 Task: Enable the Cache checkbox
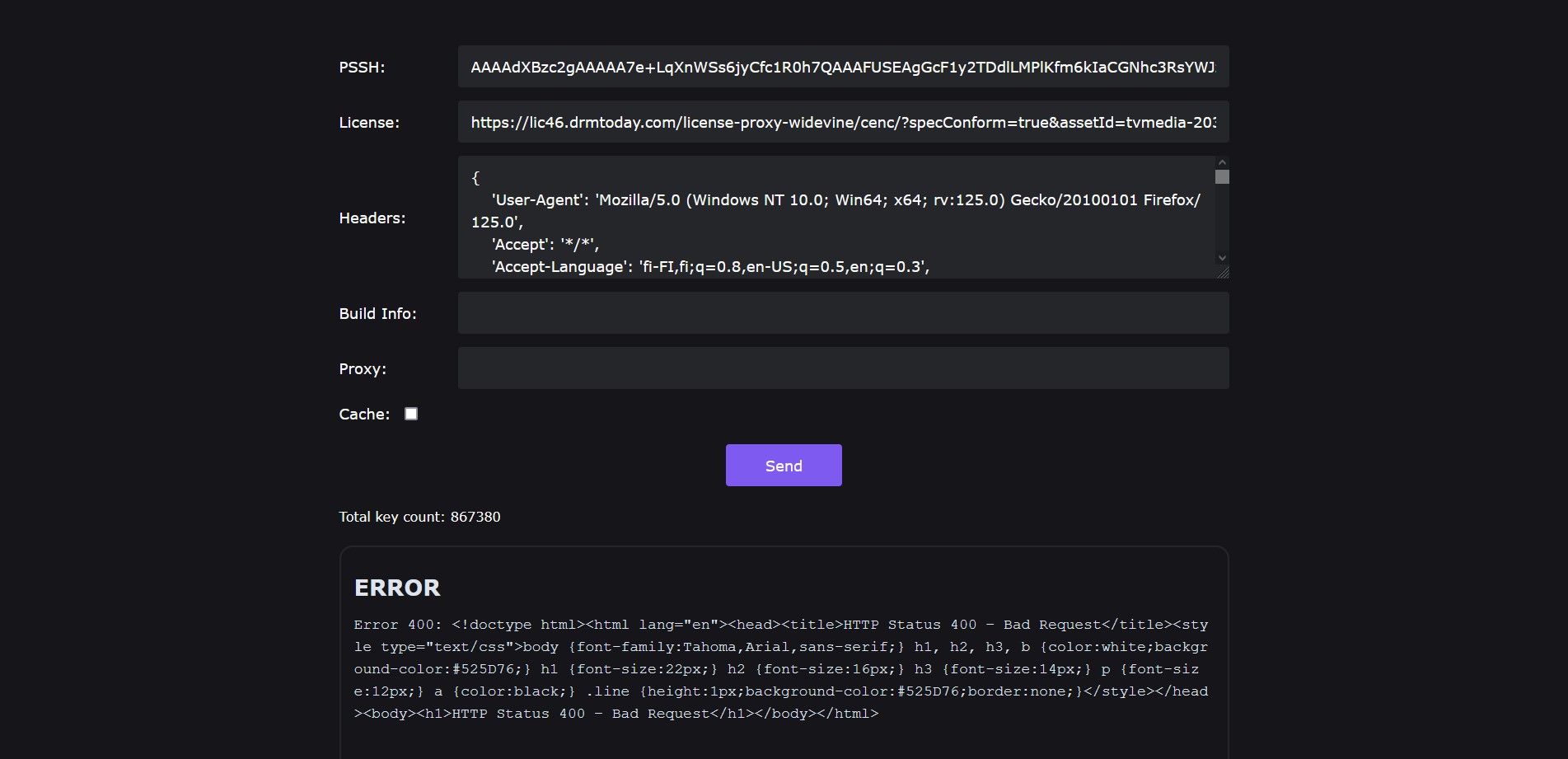point(411,414)
